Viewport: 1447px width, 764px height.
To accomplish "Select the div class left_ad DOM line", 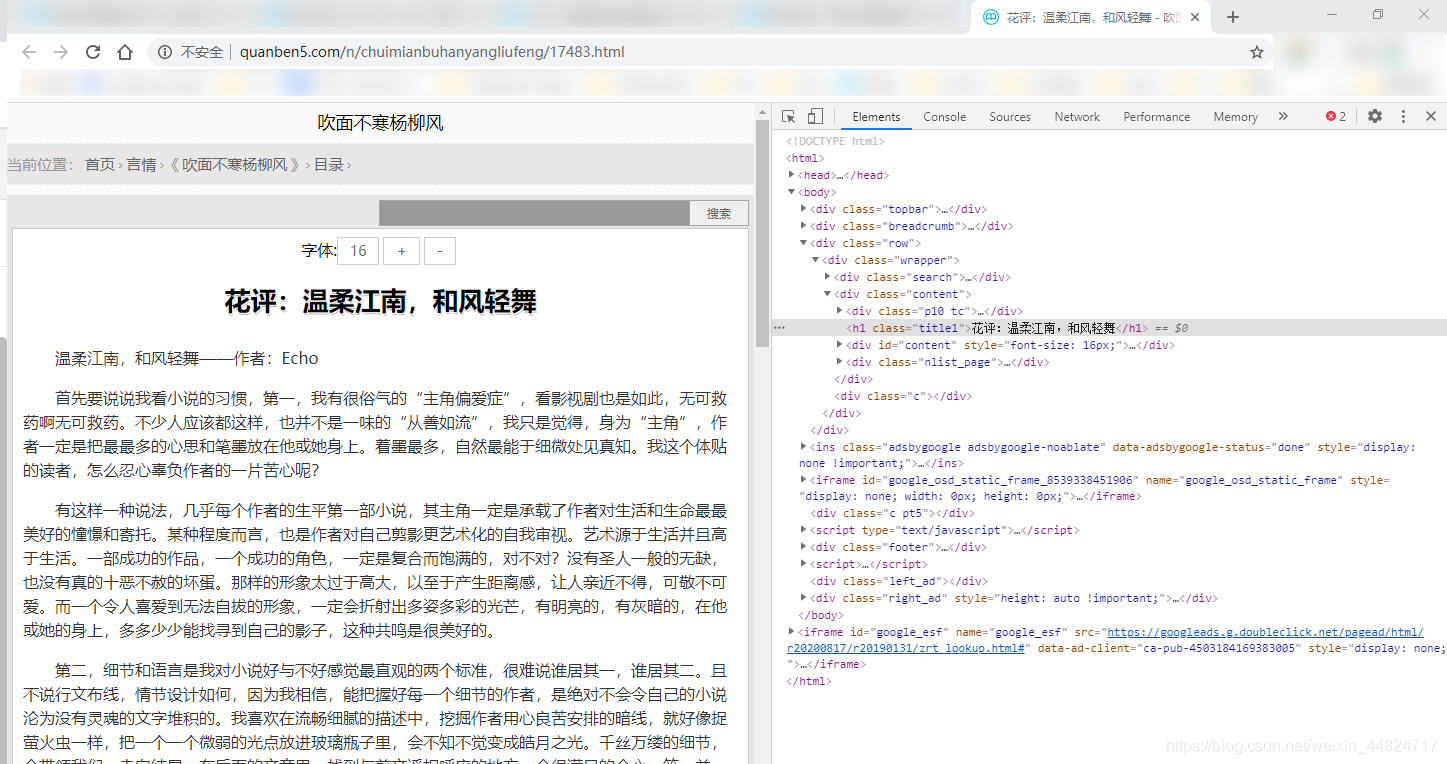I will click(900, 581).
